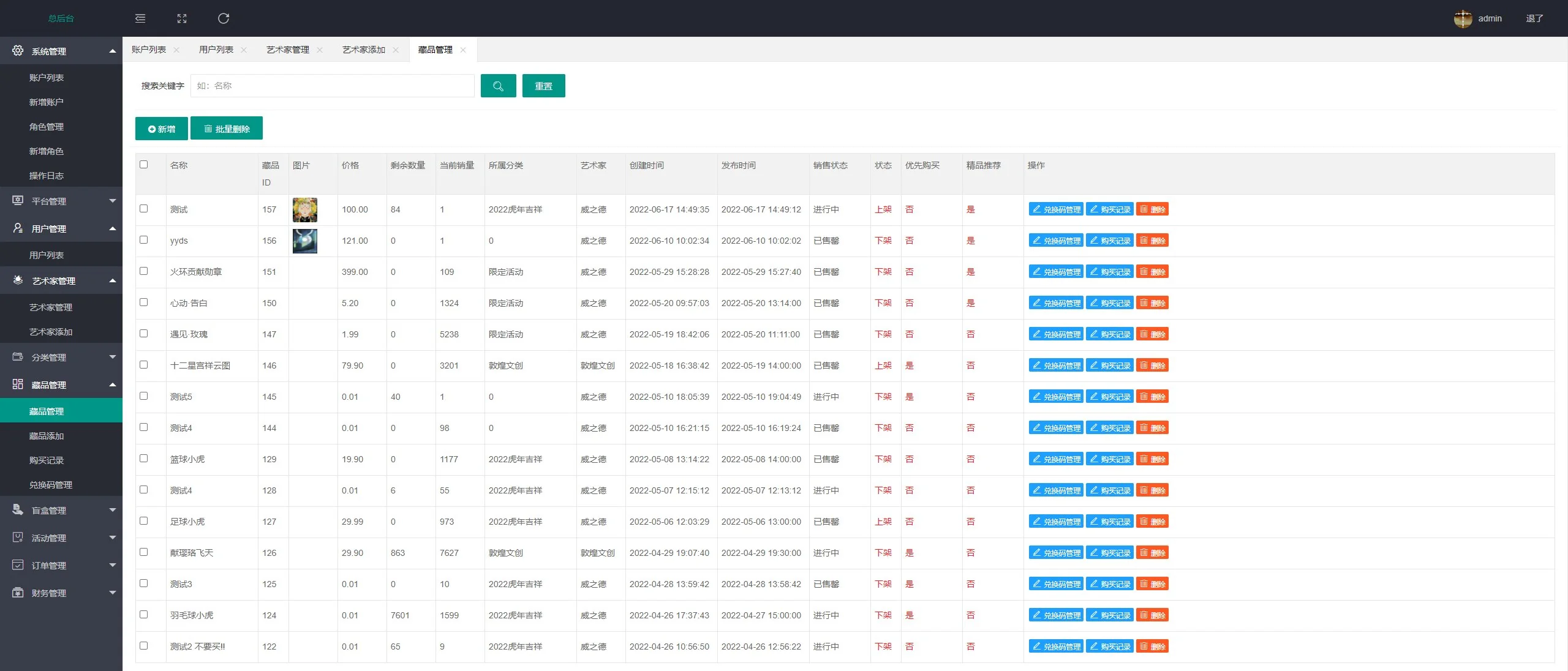Click the 搜索关键字 input field
Viewport: 1568px width, 671px height.
pos(332,86)
